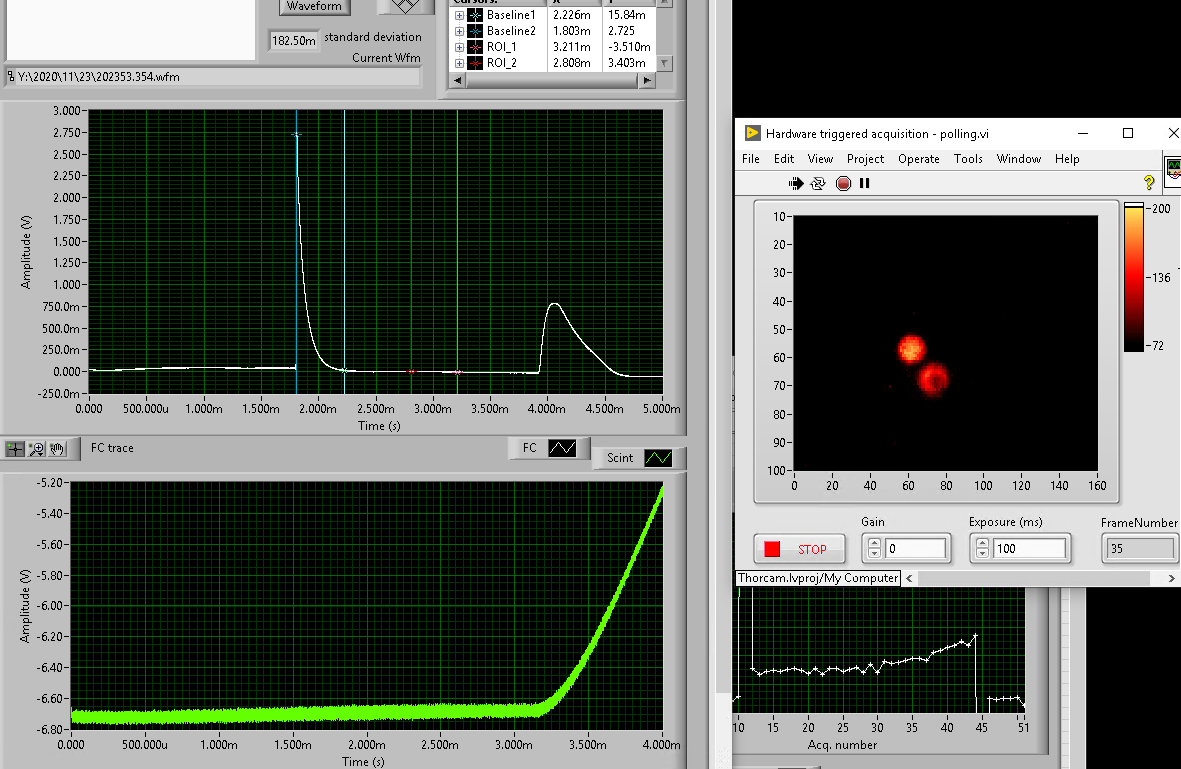Toggle the Scint plot legend swatch
Screen dimensions: 1181x769
coord(658,458)
